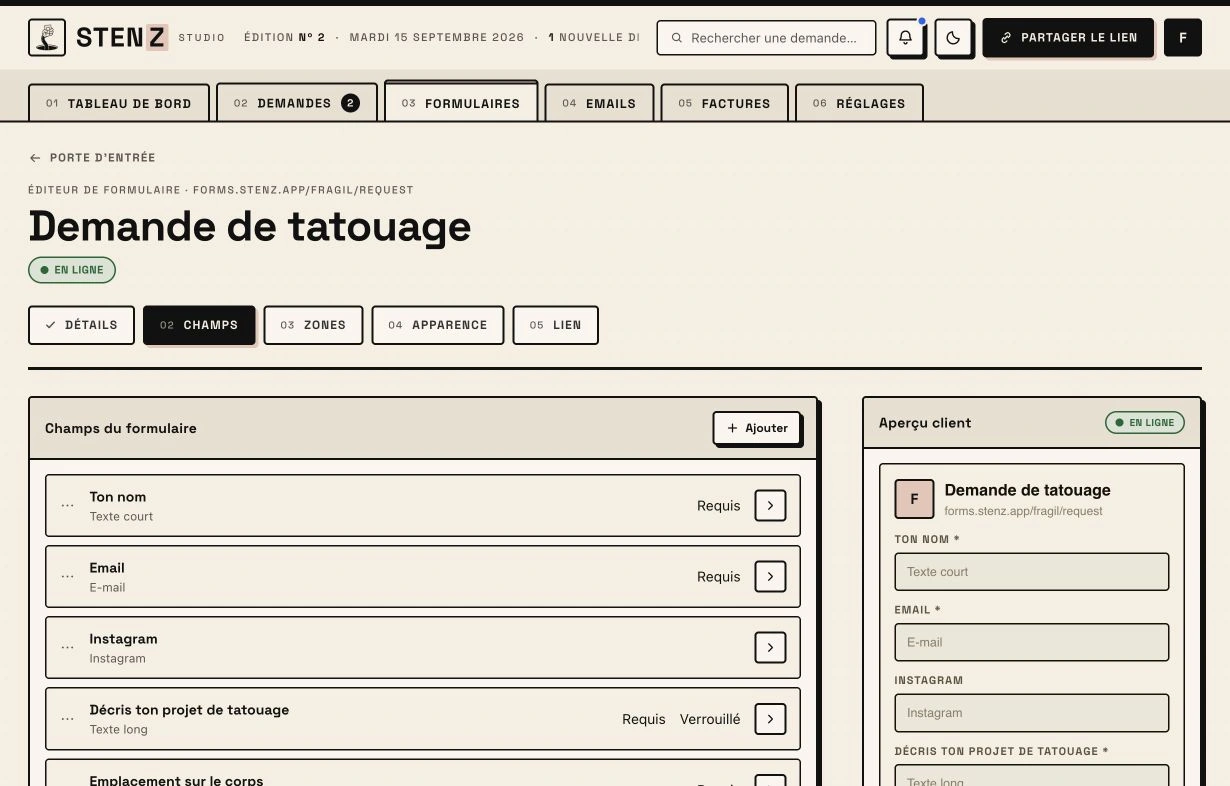1230x786 pixels.
Task: Grab the drag handle of Ton nom
Action: (67, 506)
